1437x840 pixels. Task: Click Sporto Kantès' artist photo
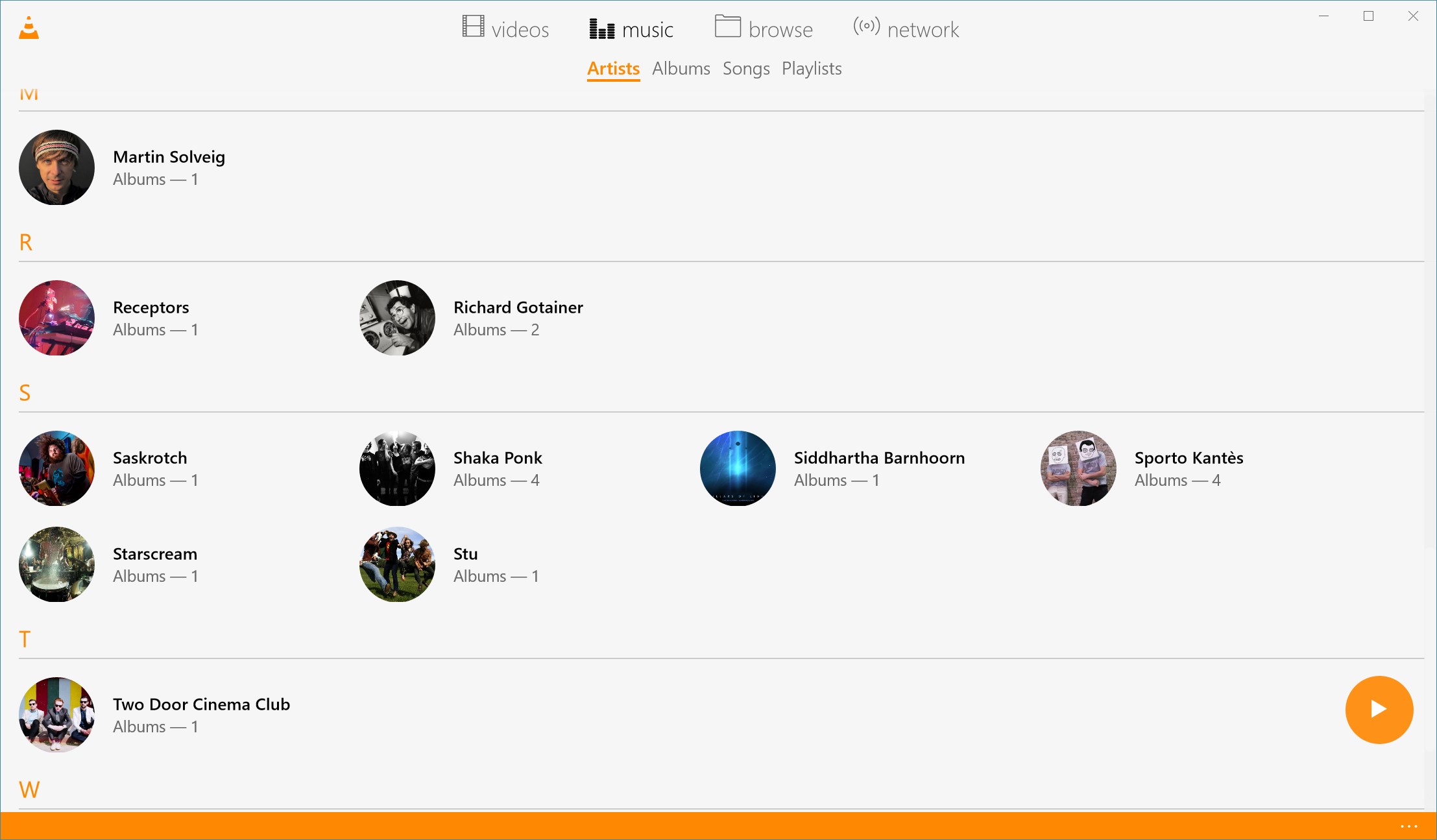click(x=1078, y=468)
